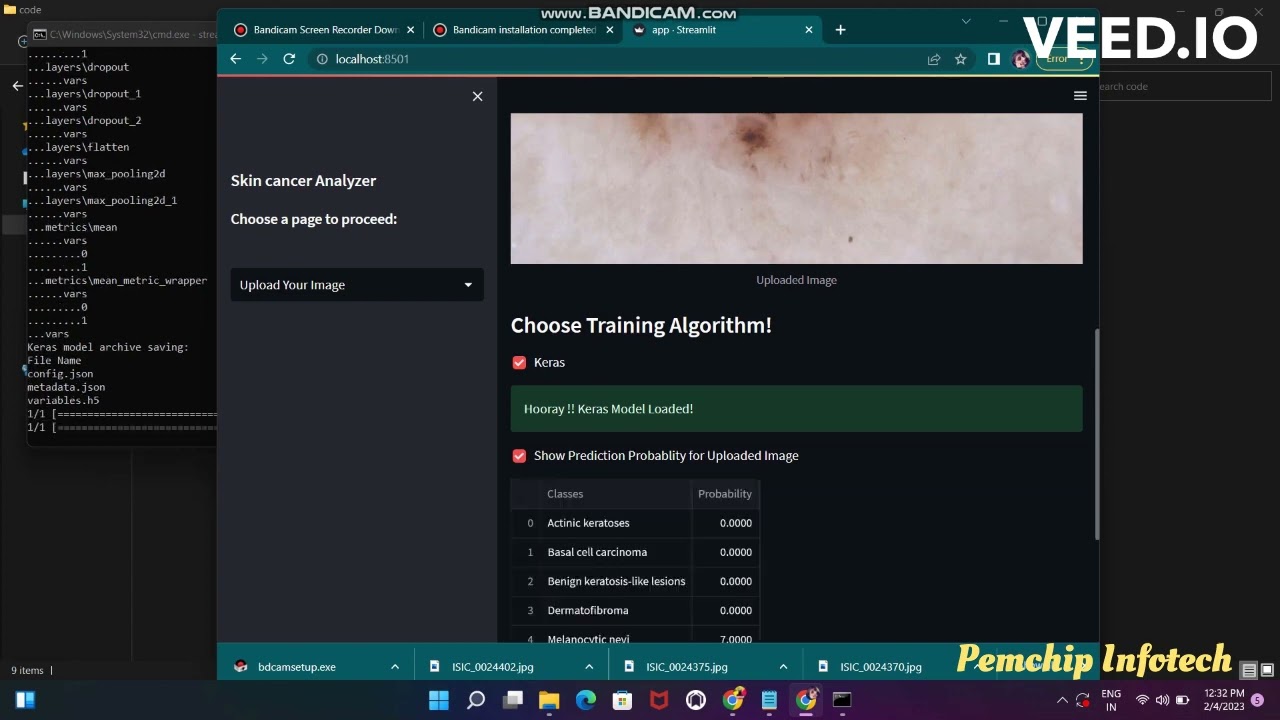
Task: Expand options for bdcamsetup.exe download
Action: click(395, 667)
